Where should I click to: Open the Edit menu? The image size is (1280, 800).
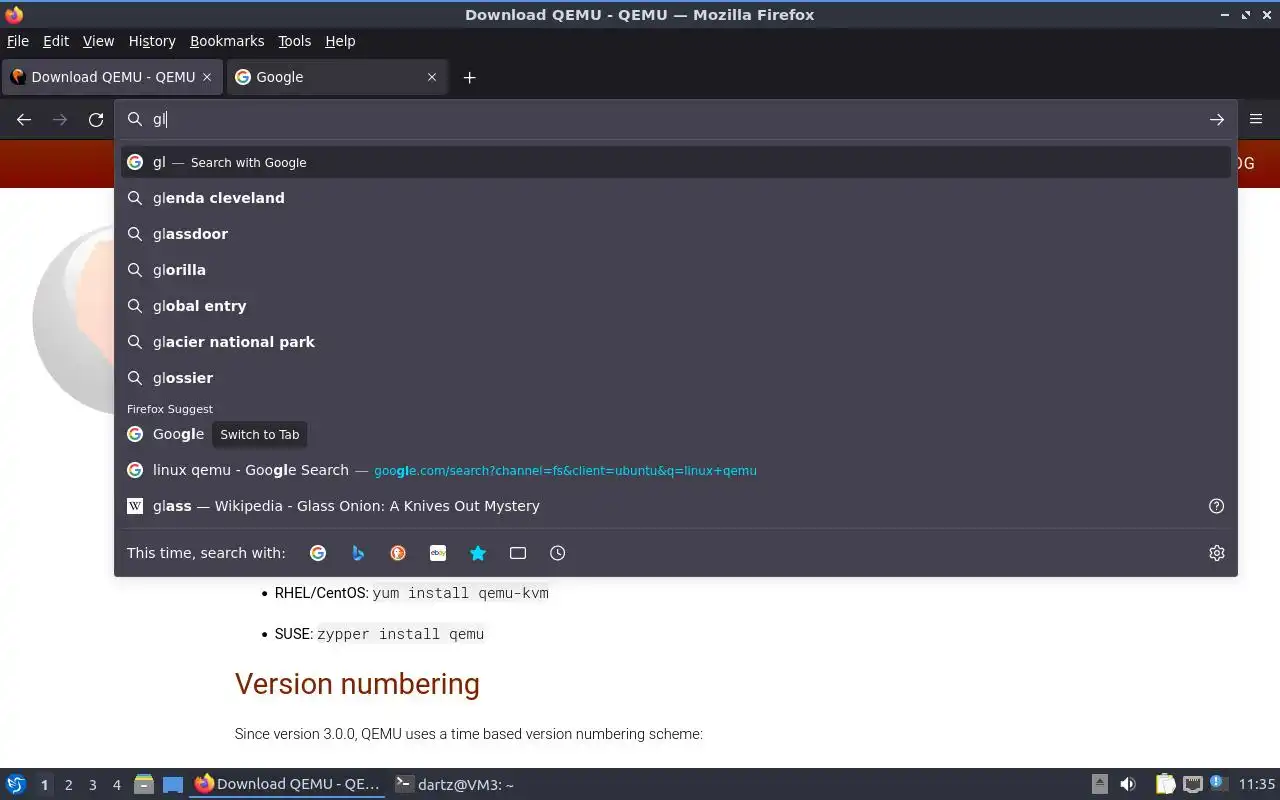[x=56, y=41]
